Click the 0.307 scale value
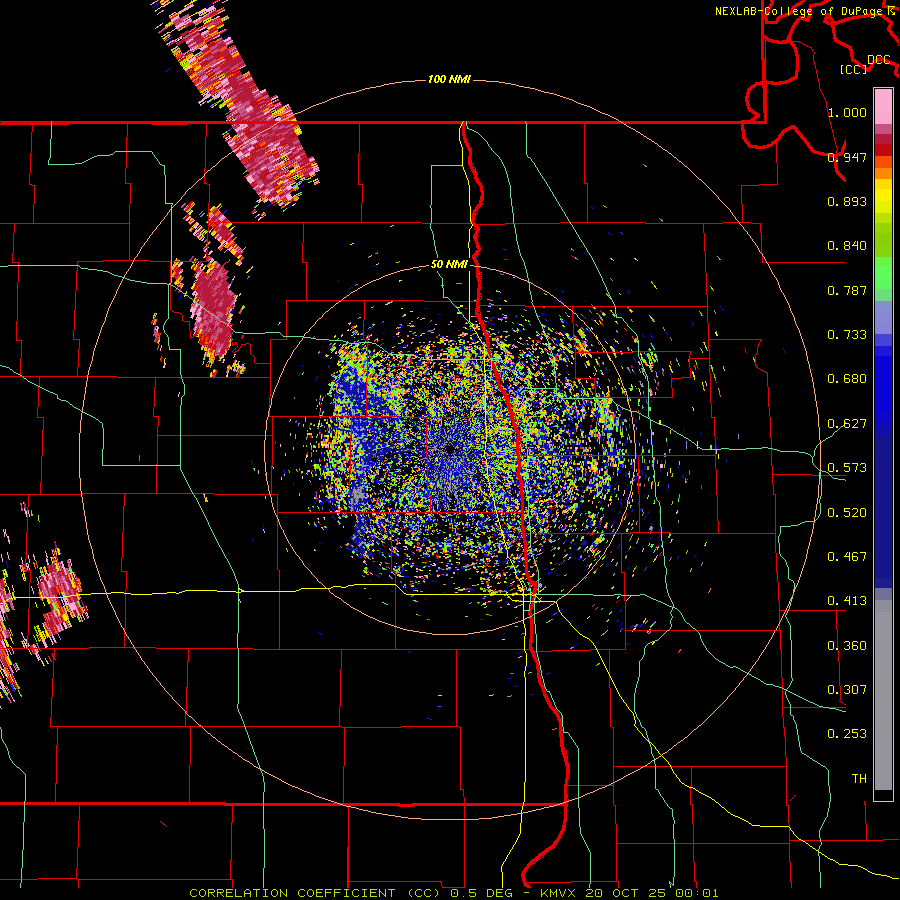 click(847, 690)
